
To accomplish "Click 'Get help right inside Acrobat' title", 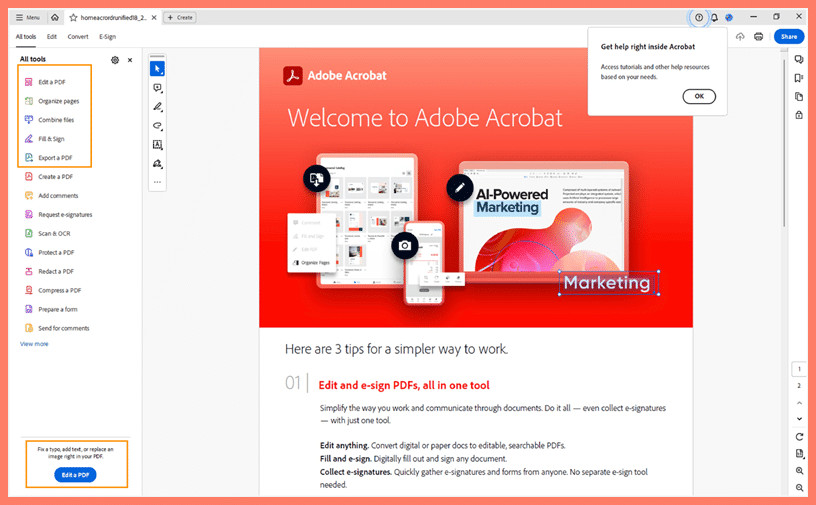I will pyautogui.click(x=648, y=47).
